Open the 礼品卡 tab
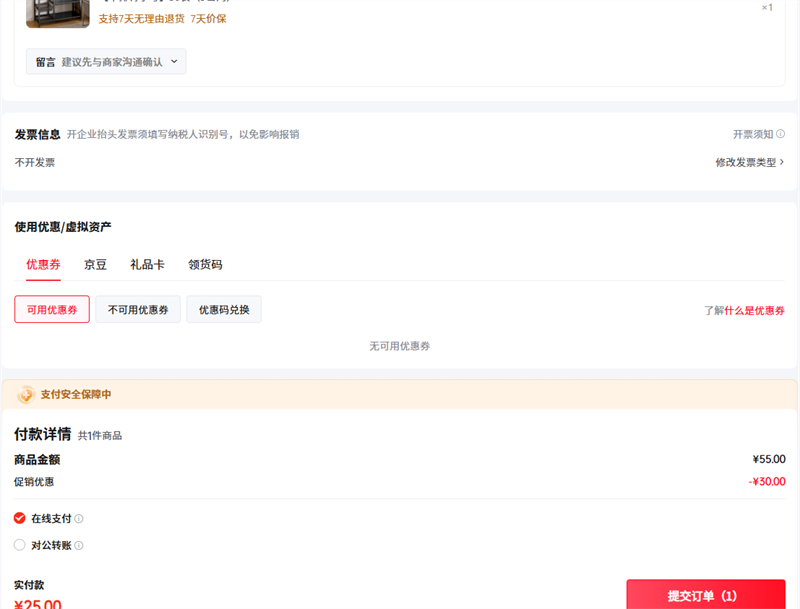 147,265
